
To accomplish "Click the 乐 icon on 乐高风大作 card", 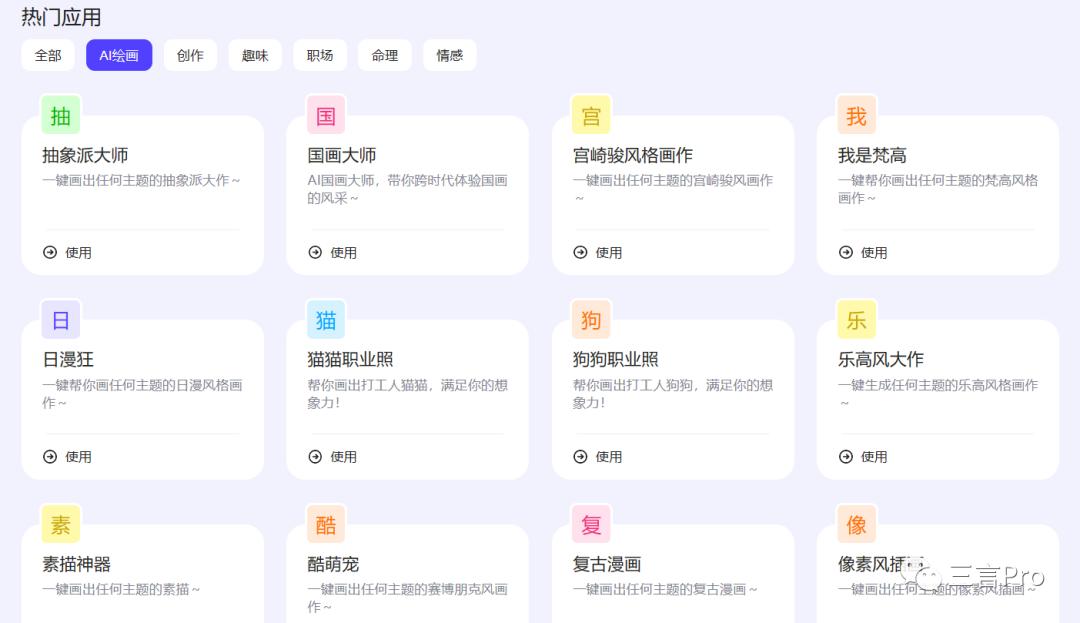I will [x=856, y=318].
